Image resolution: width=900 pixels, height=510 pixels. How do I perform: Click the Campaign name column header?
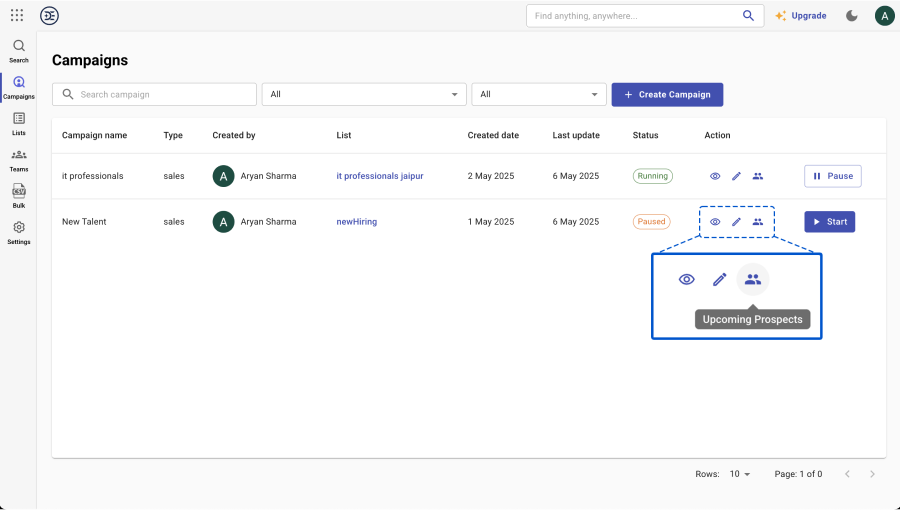[x=95, y=135]
